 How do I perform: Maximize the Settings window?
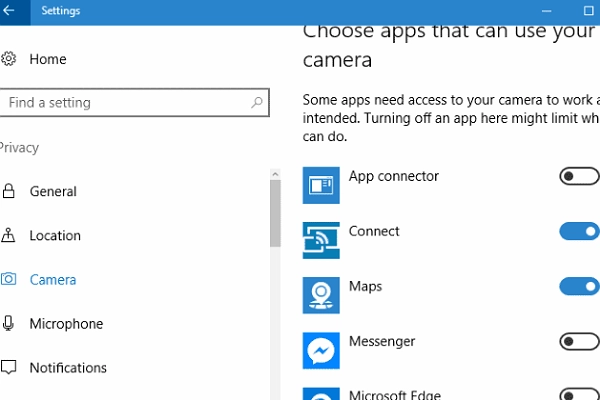click(x=589, y=11)
